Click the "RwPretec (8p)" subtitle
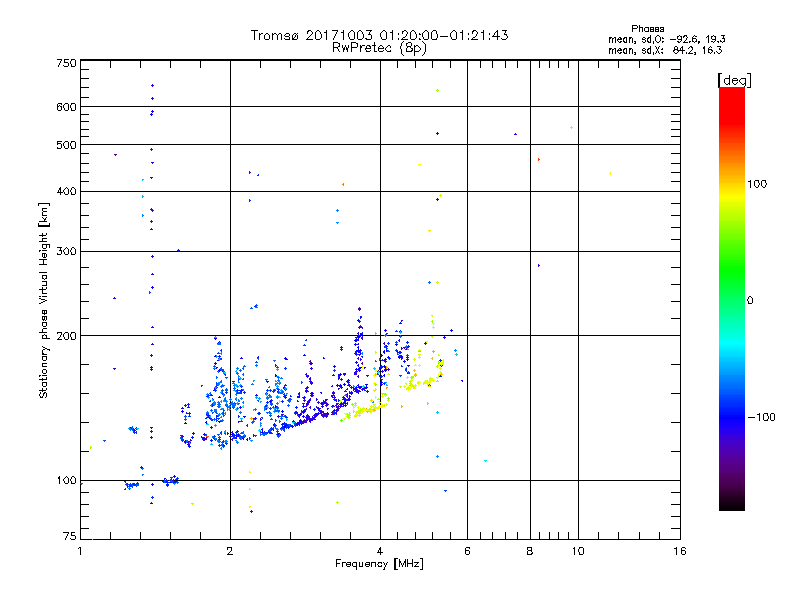The width and height of the screenshot is (800, 600). (379, 48)
